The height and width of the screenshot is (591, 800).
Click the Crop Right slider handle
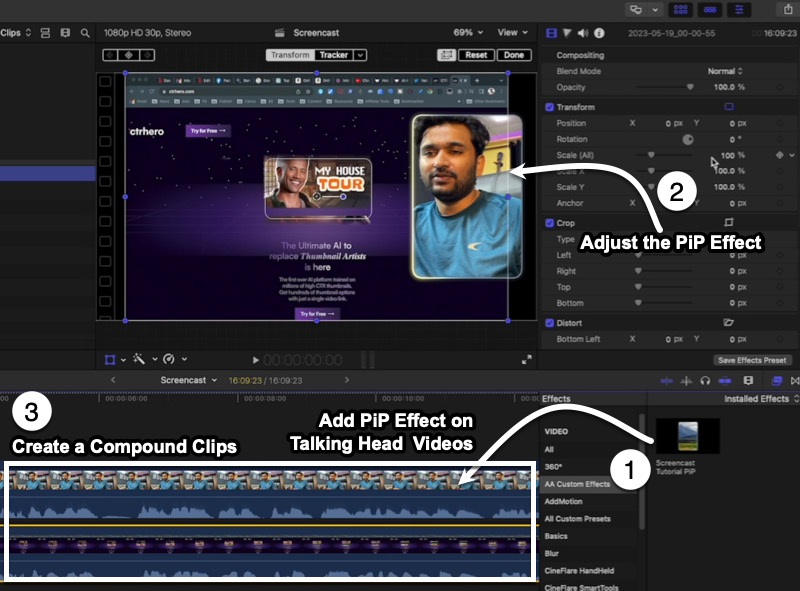(638, 270)
